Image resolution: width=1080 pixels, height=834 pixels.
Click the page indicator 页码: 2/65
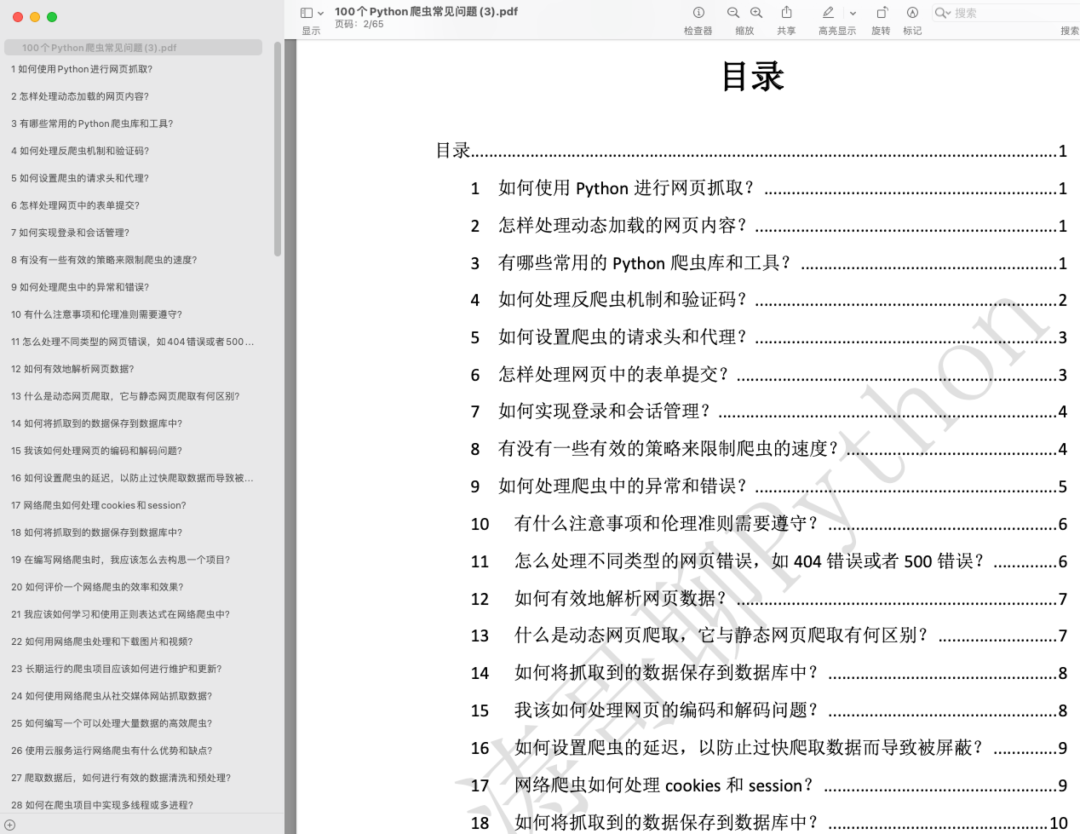(x=359, y=24)
